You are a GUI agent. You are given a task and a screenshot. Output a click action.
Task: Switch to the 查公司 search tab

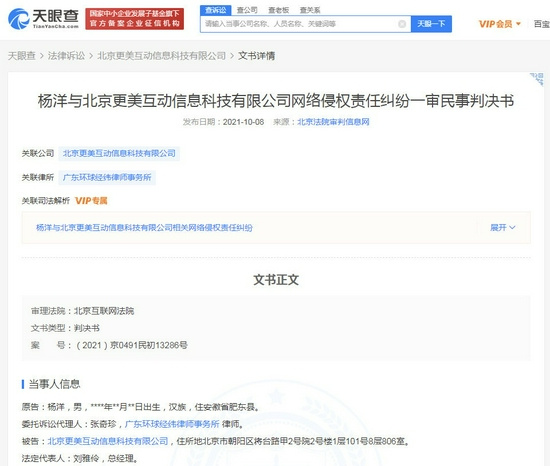(247, 10)
